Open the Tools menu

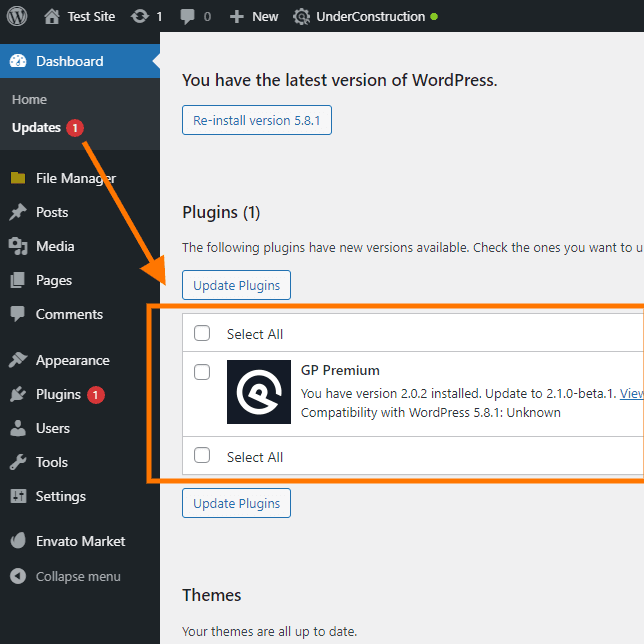[x=52, y=462]
